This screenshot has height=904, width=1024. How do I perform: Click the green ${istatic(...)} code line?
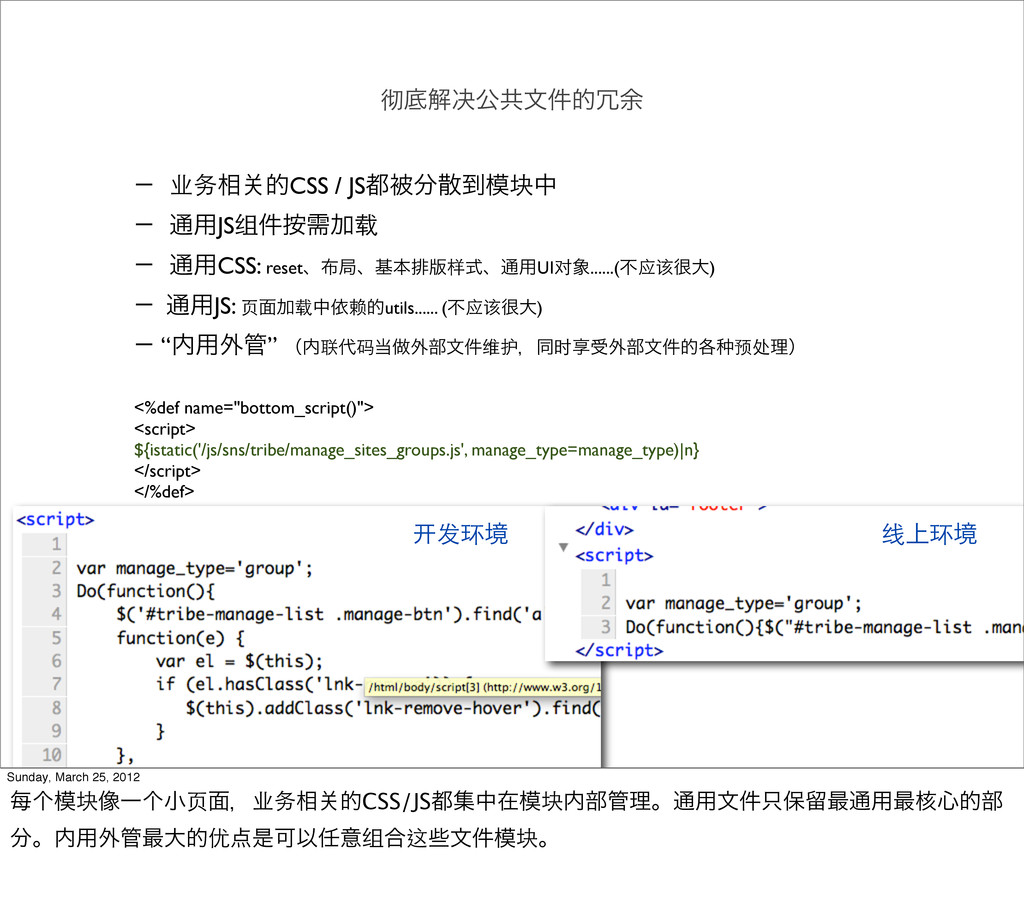(417, 450)
